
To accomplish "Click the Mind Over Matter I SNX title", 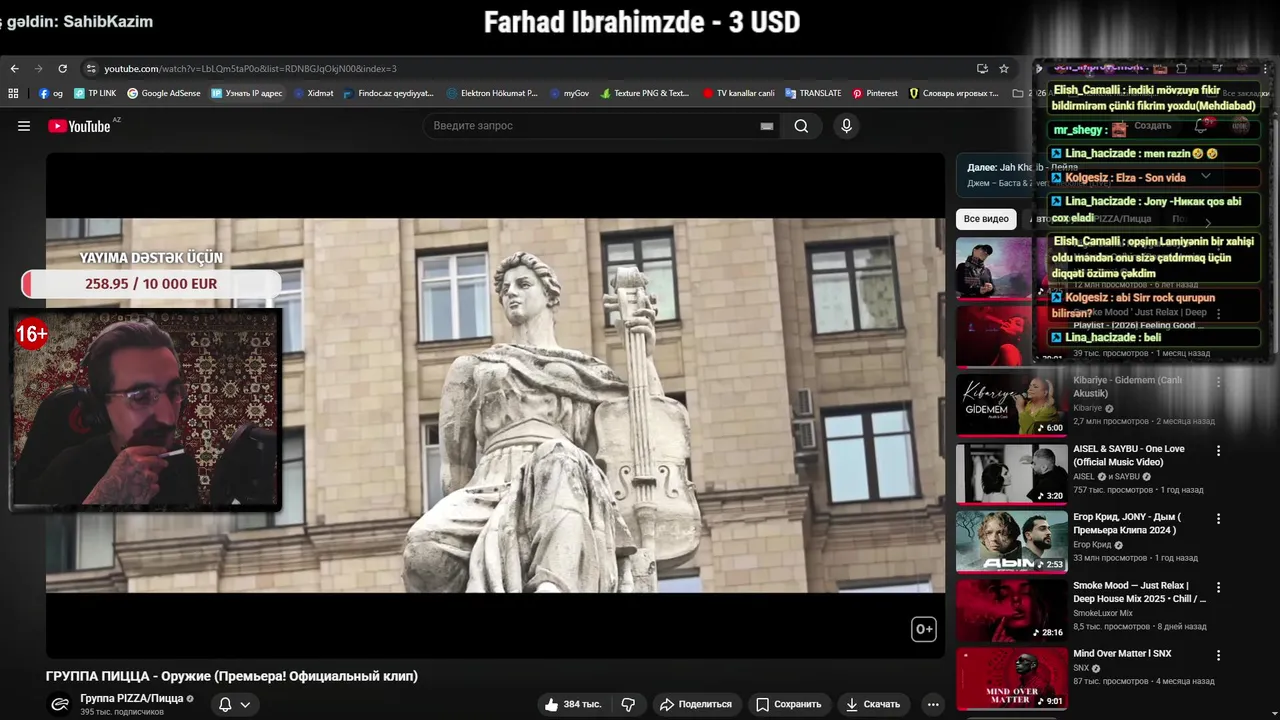I will click(1122, 653).
